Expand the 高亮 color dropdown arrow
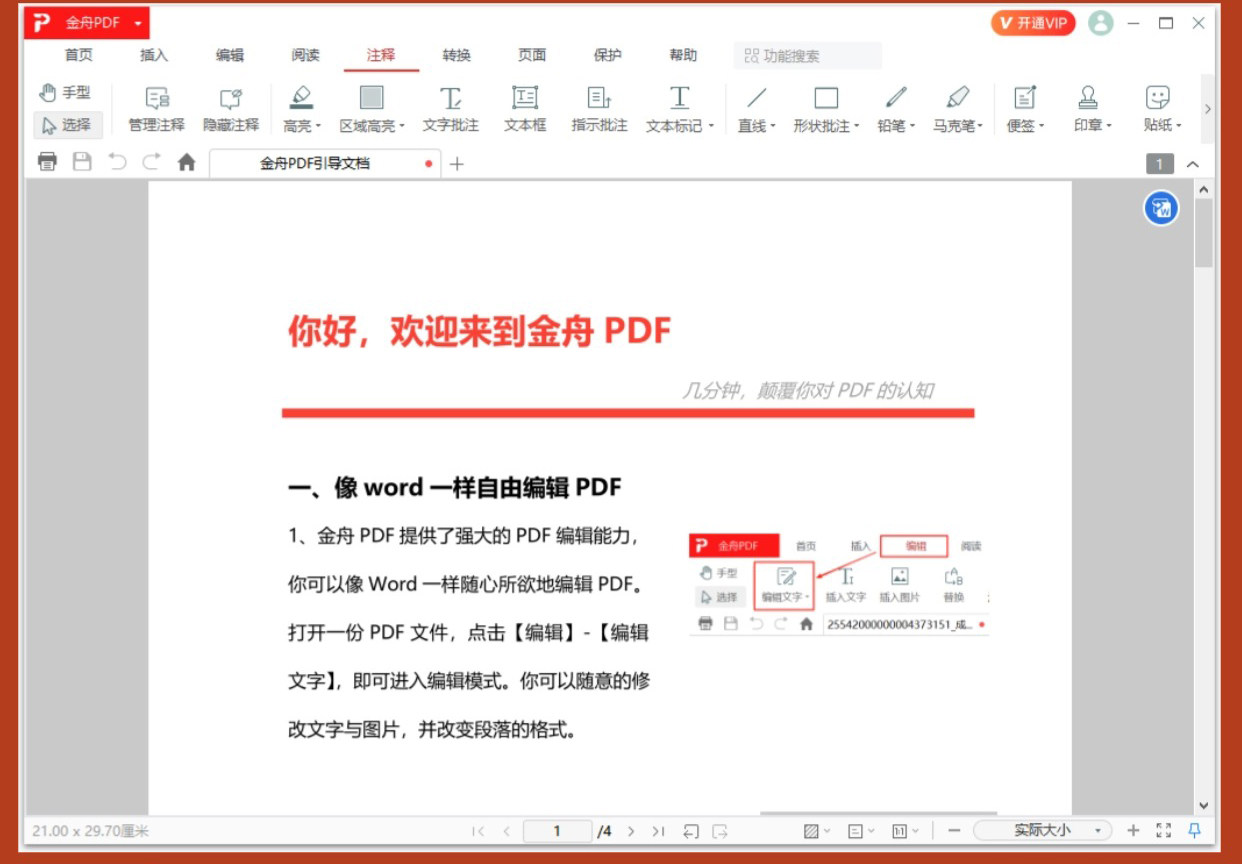The height and width of the screenshot is (864, 1242). click(x=318, y=127)
